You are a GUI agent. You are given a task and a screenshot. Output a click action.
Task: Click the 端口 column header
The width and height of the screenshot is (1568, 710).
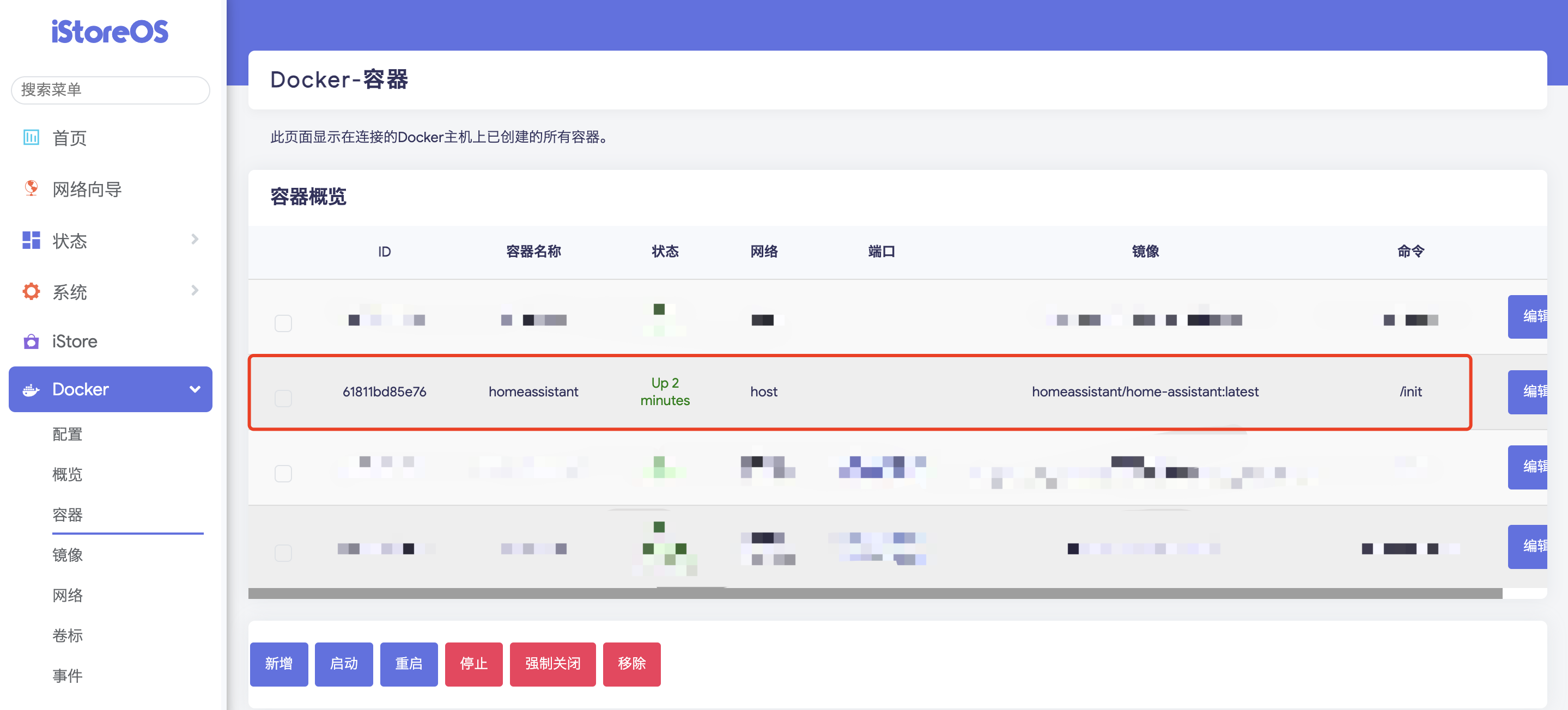pyautogui.click(x=881, y=252)
